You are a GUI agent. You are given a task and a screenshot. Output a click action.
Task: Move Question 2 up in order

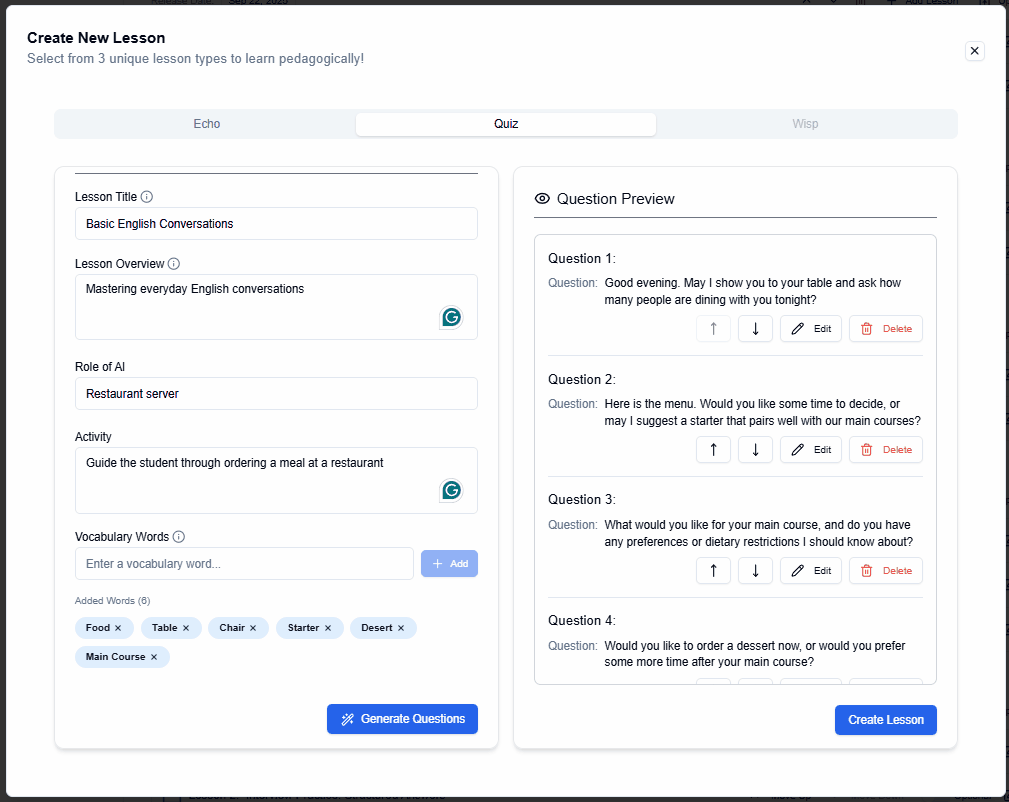pos(713,450)
